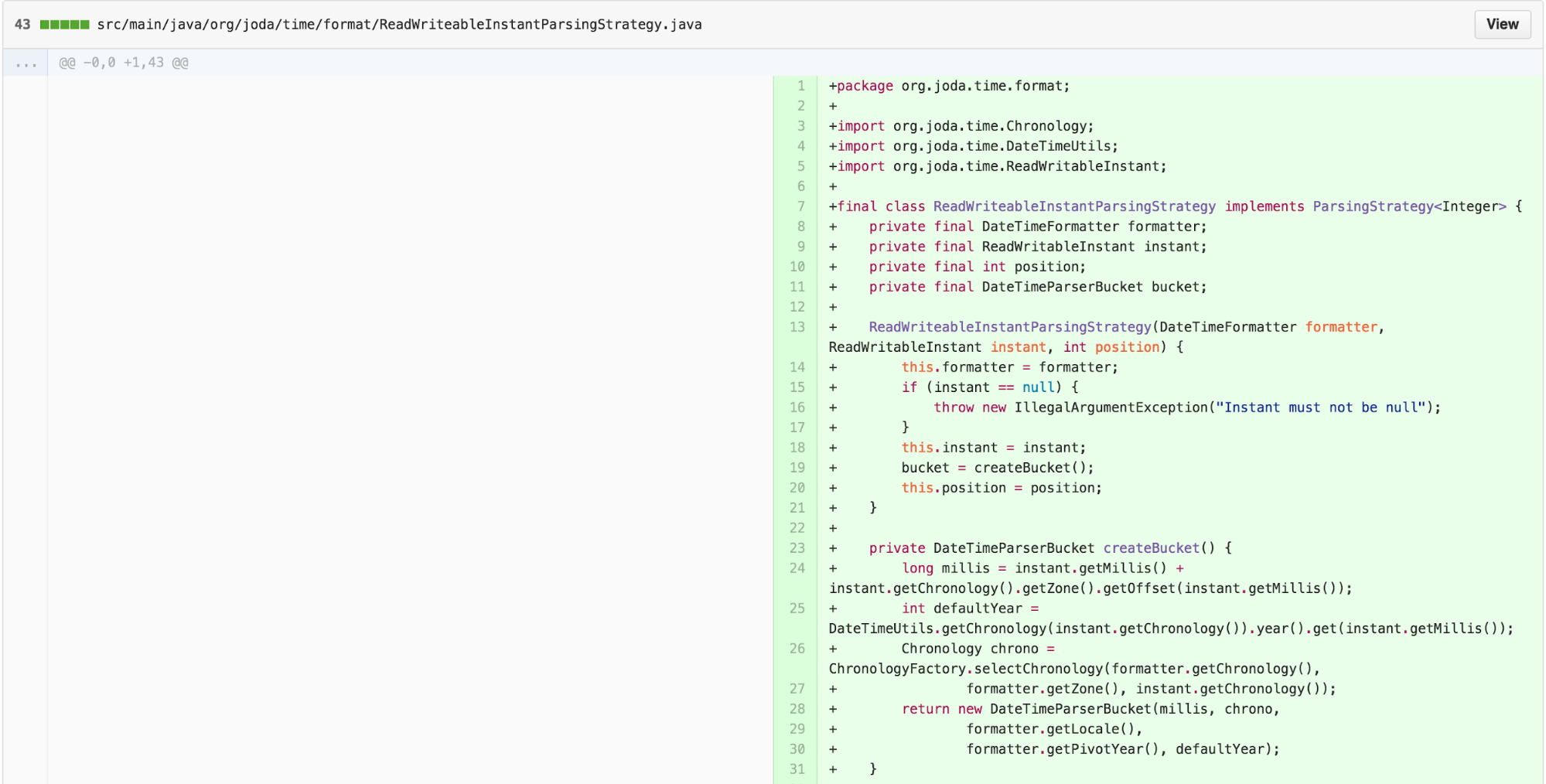Click 'private final DateTimeParserBucket bucket' line
The width and height of the screenshot is (1546, 784).
1037,287
